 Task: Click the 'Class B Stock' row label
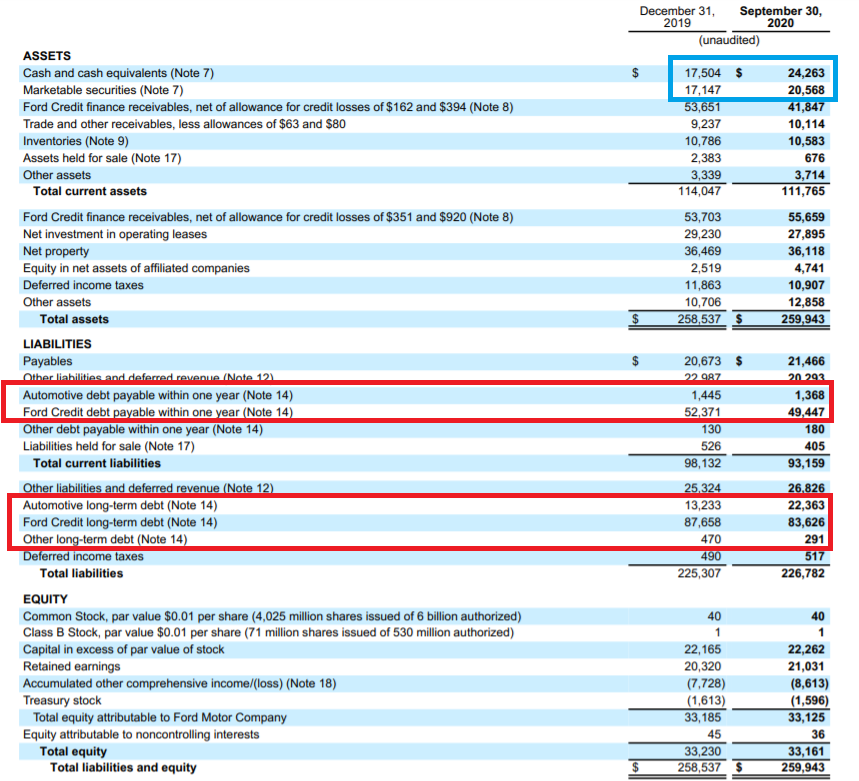coord(268,632)
